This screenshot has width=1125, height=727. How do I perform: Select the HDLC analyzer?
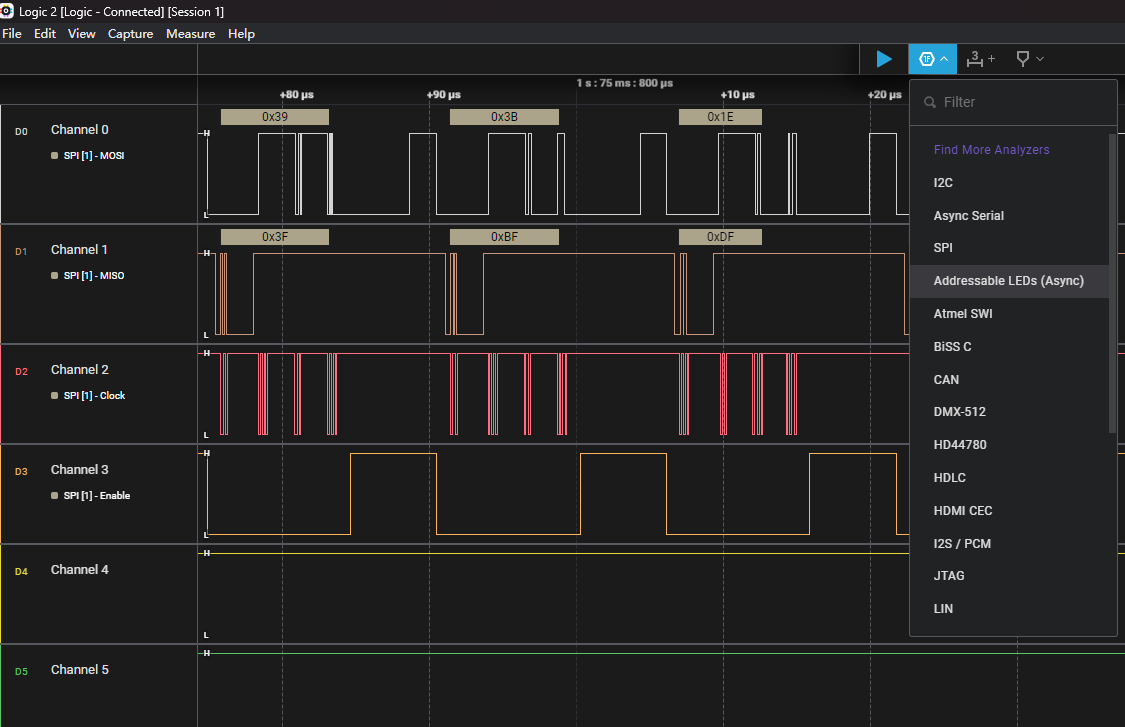point(1009,478)
